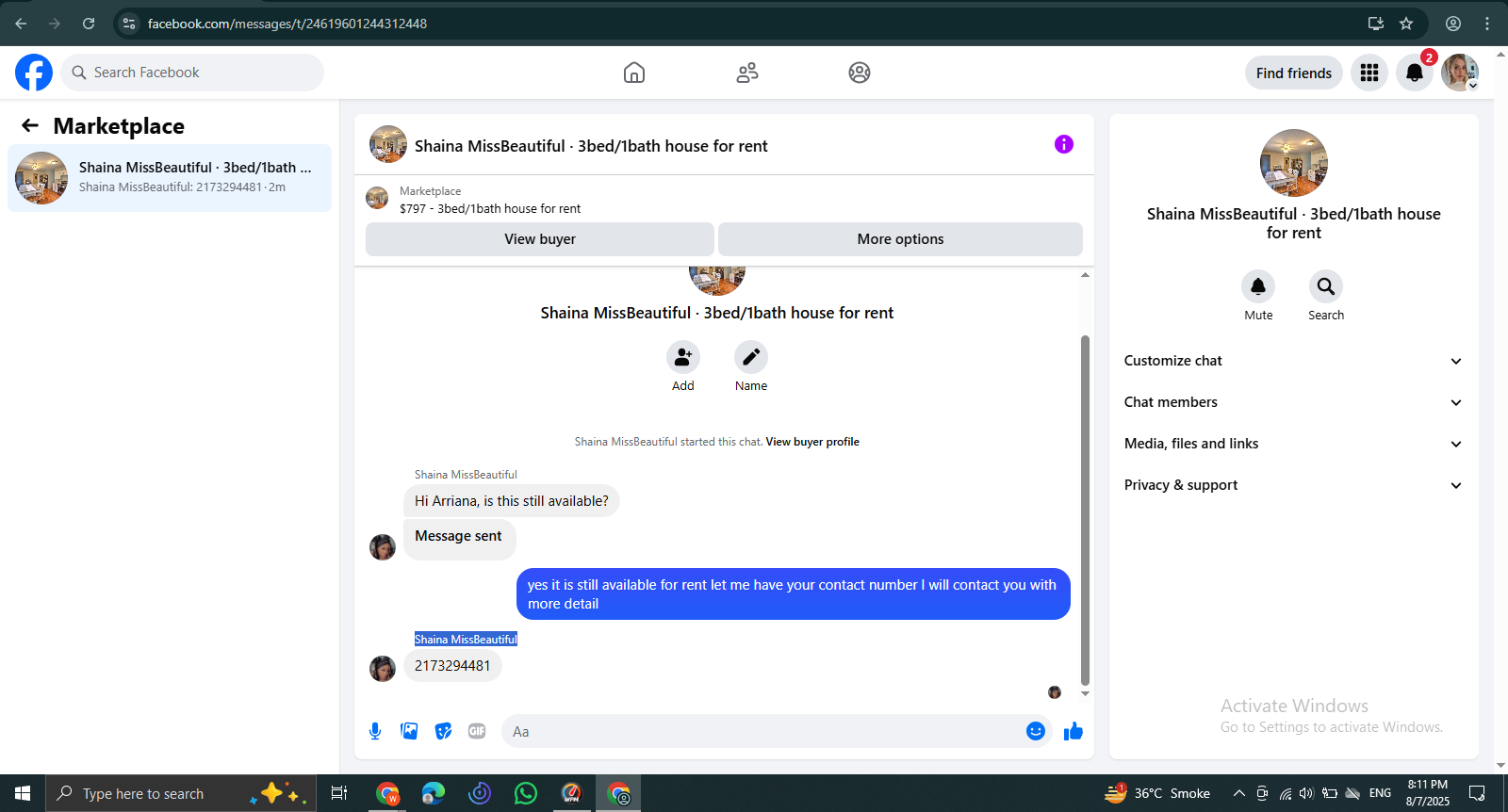Screen dimensions: 1508x812
Task: Edit chat name with pencil icon
Action: point(751,358)
